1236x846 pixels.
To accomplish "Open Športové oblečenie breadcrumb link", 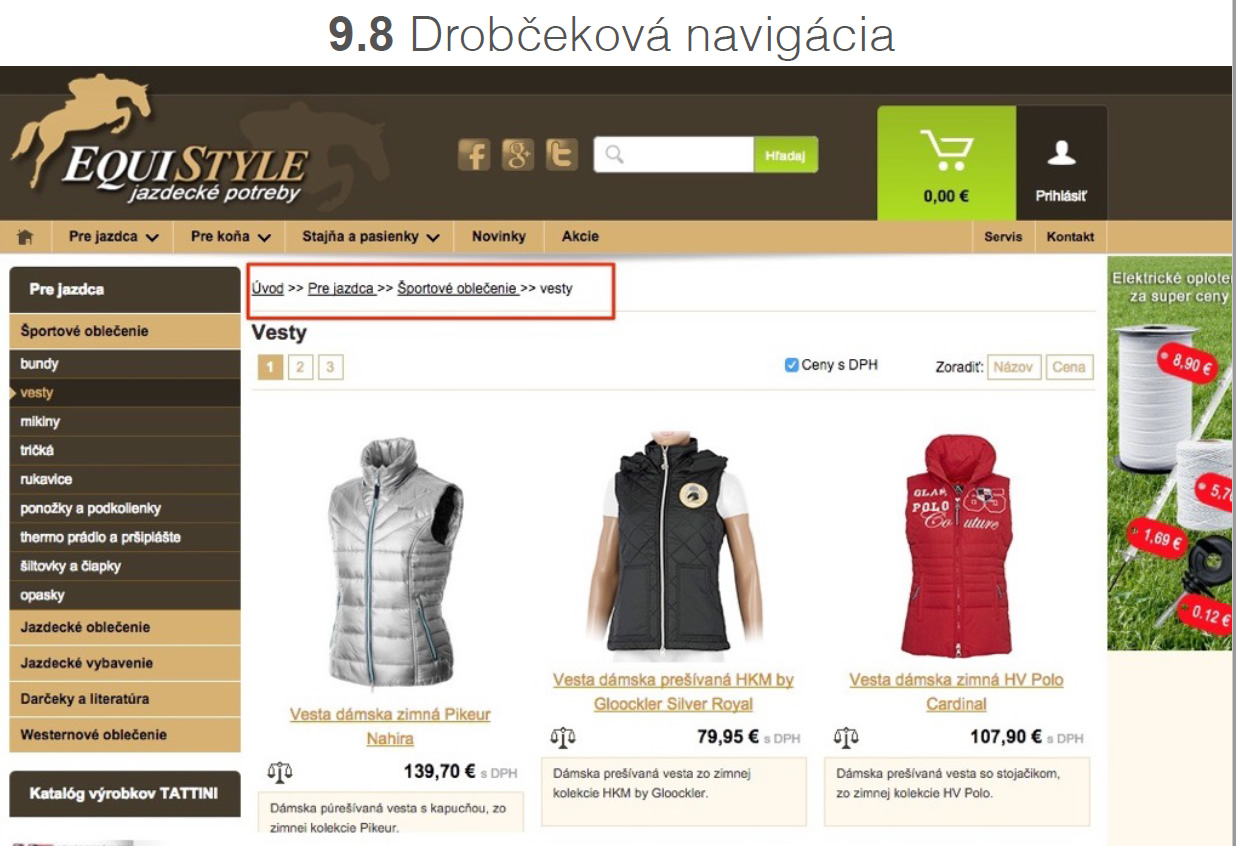I will click(x=457, y=288).
